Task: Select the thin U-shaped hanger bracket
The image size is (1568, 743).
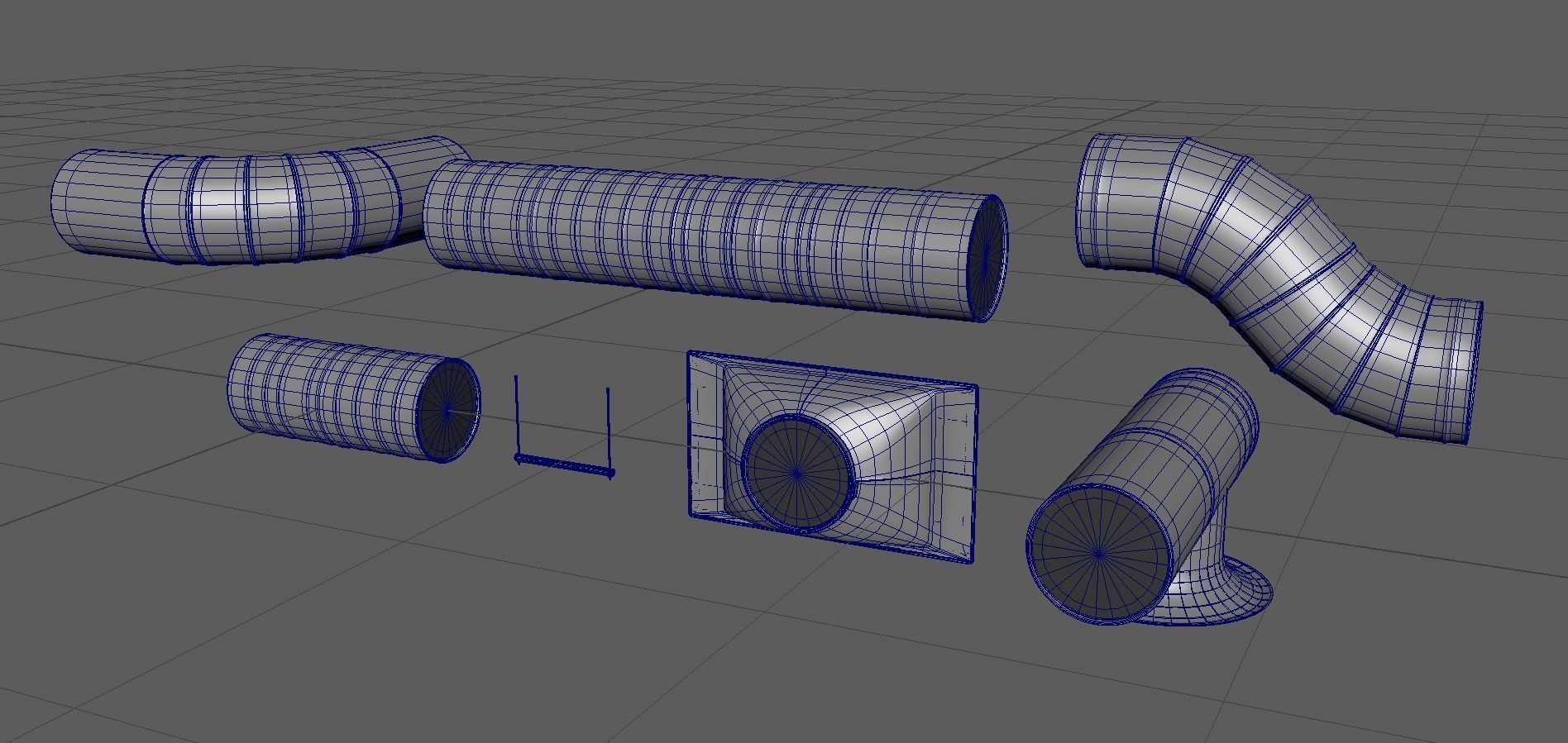Action: 564,429
